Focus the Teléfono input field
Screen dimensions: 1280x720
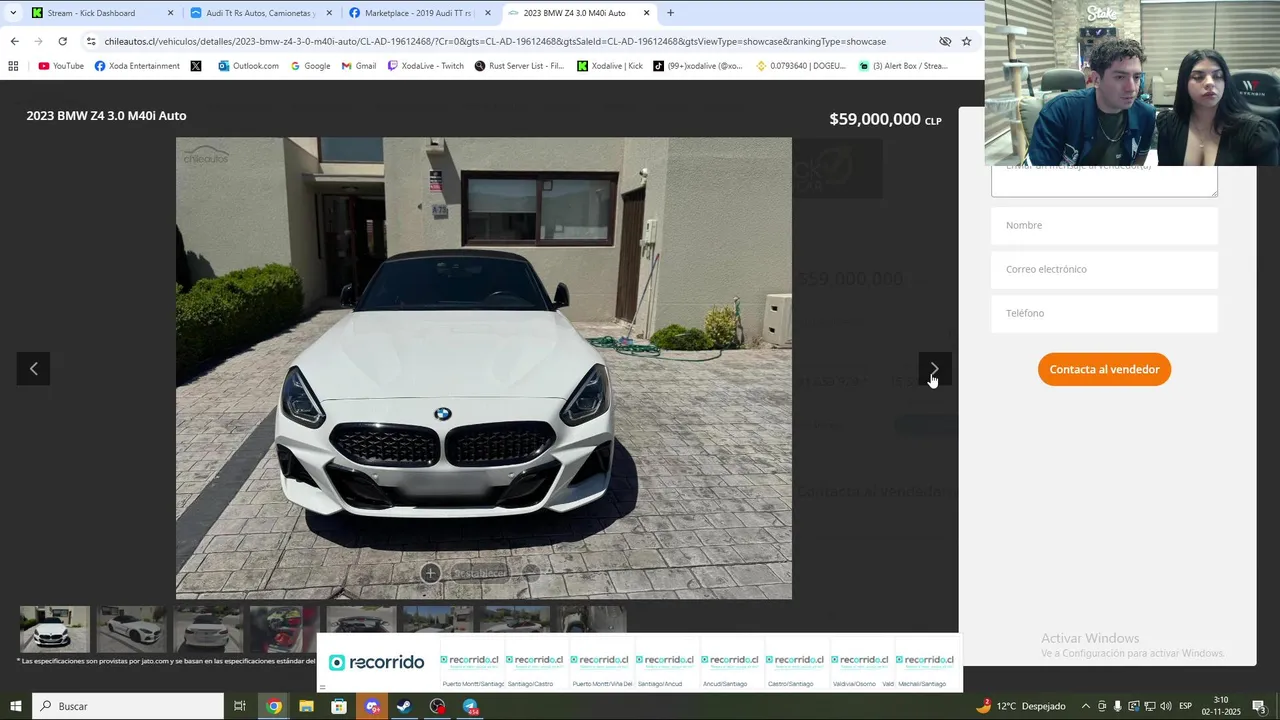[1104, 313]
